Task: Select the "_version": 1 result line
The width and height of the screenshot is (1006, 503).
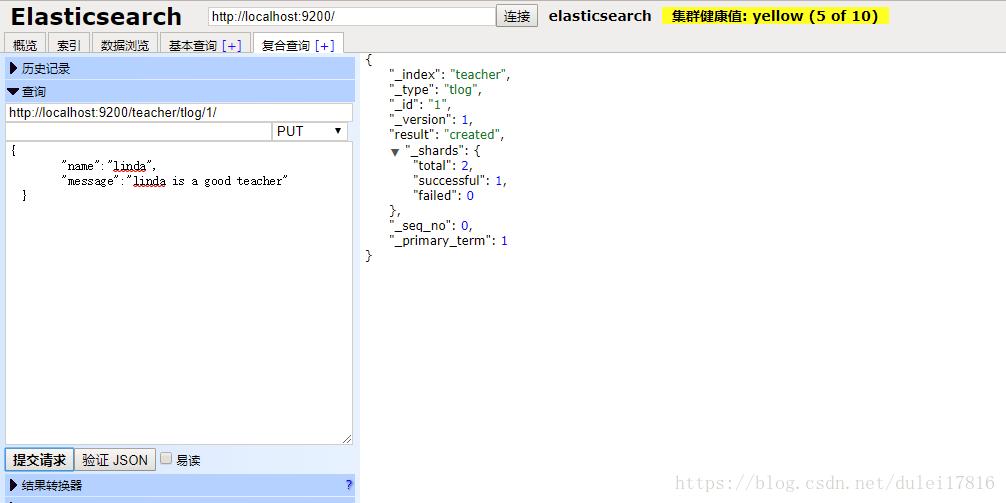Action: click(x=431, y=119)
